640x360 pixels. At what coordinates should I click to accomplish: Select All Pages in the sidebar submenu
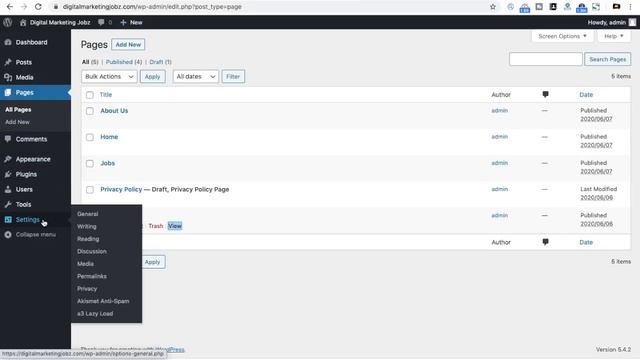[18, 109]
